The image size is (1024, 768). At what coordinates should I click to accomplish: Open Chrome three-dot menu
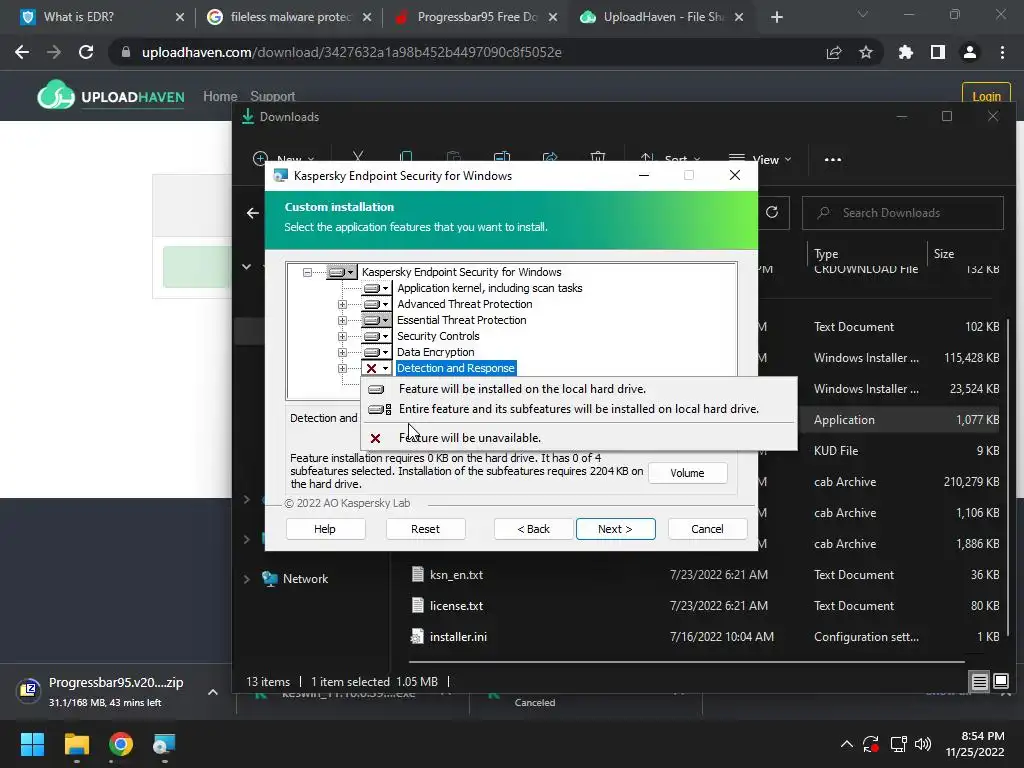[1002, 52]
